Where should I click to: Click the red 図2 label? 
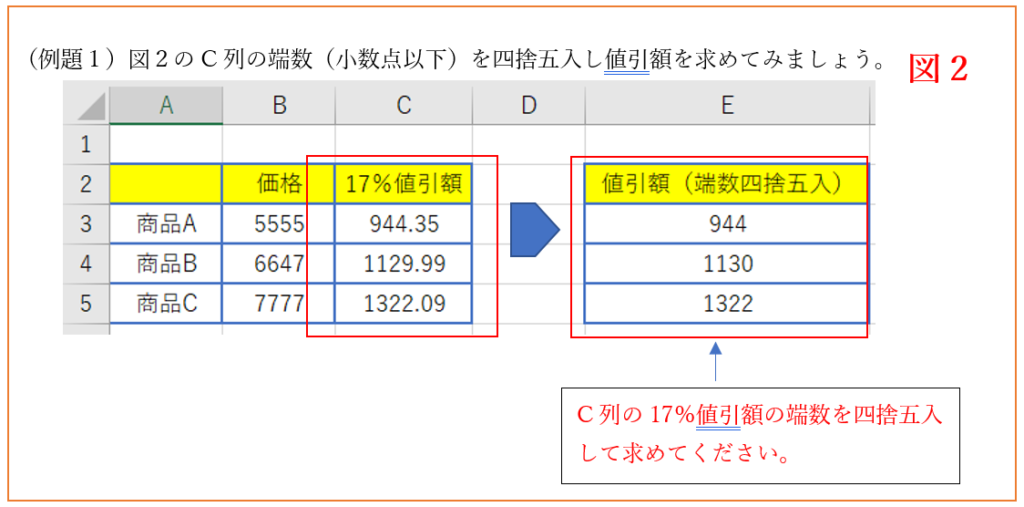tap(938, 70)
